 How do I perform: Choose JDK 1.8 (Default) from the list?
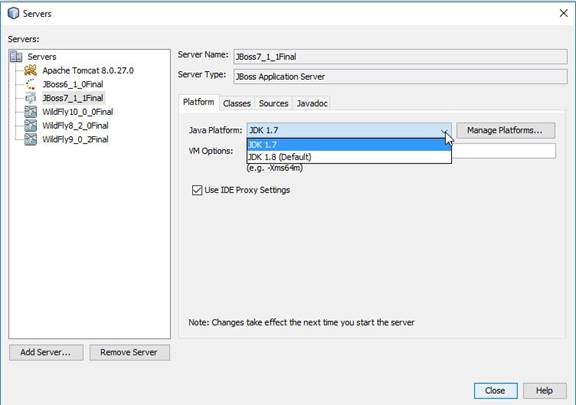[x=349, y=157]
